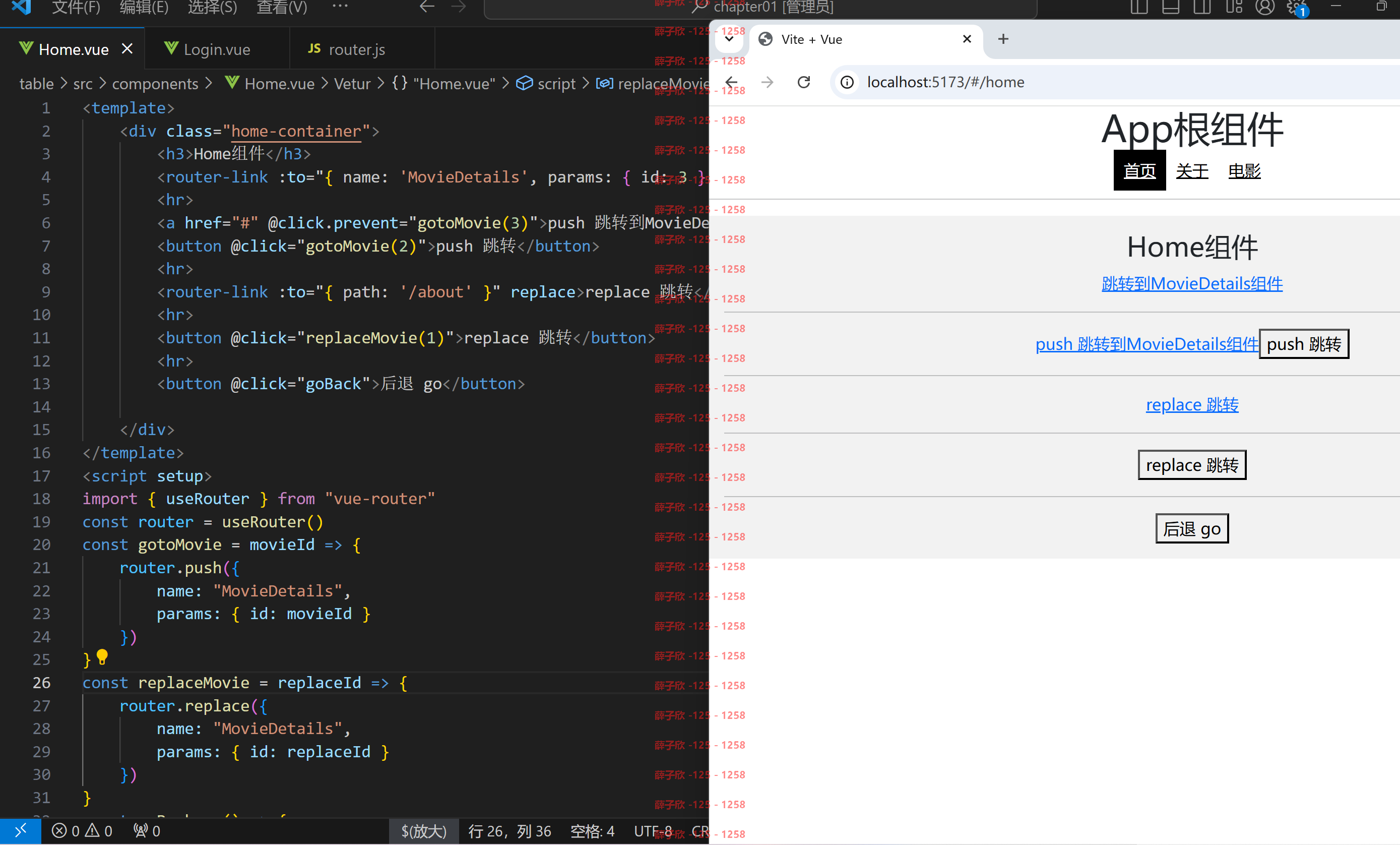This screenshot has height=845, width=1400.
Task: Click the router.push code on line 21
Action: tap(179, 568)
